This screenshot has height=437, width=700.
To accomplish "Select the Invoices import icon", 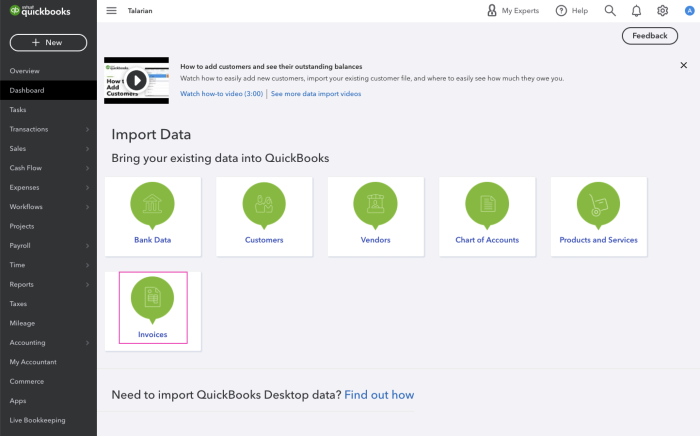I will coord(152,299).
